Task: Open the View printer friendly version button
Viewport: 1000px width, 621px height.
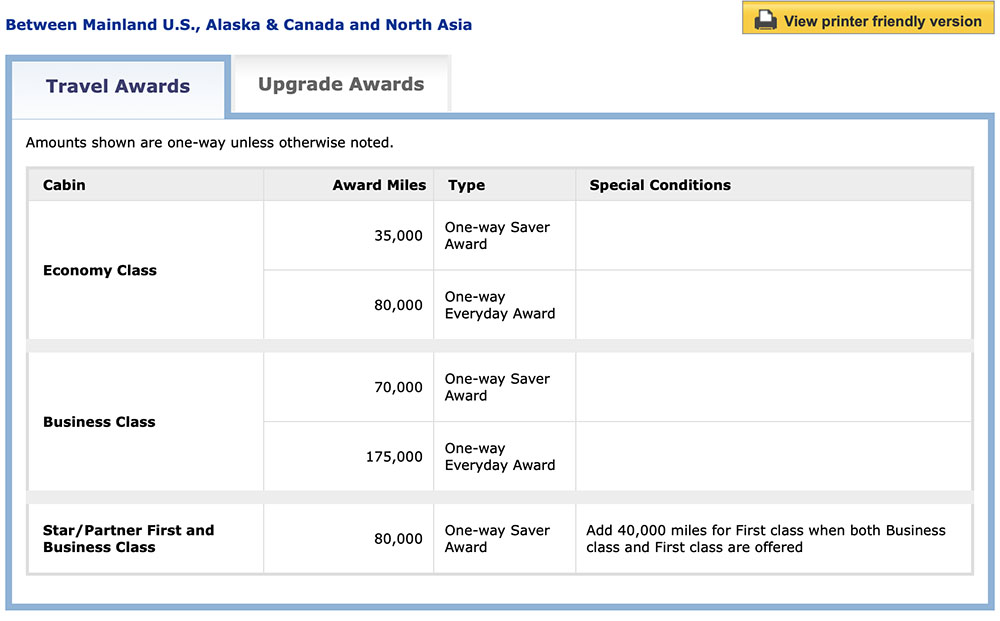Action: pyautogui.click(x=868, y=18)
